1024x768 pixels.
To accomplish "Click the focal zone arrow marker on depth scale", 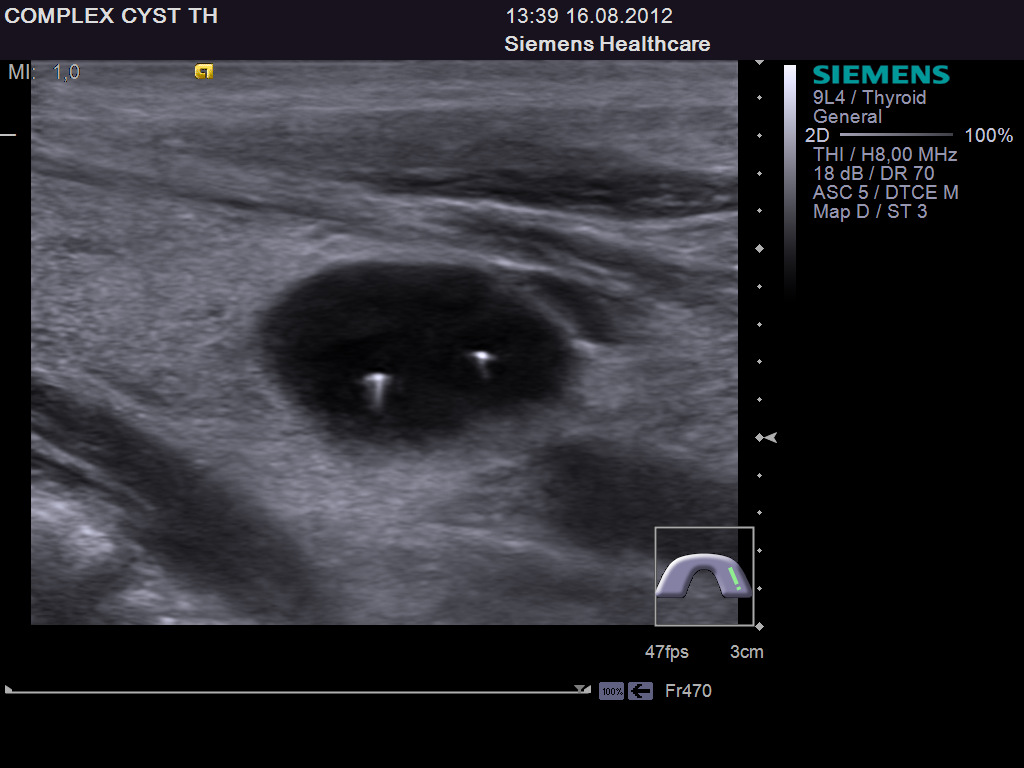I will pos(766,438).
